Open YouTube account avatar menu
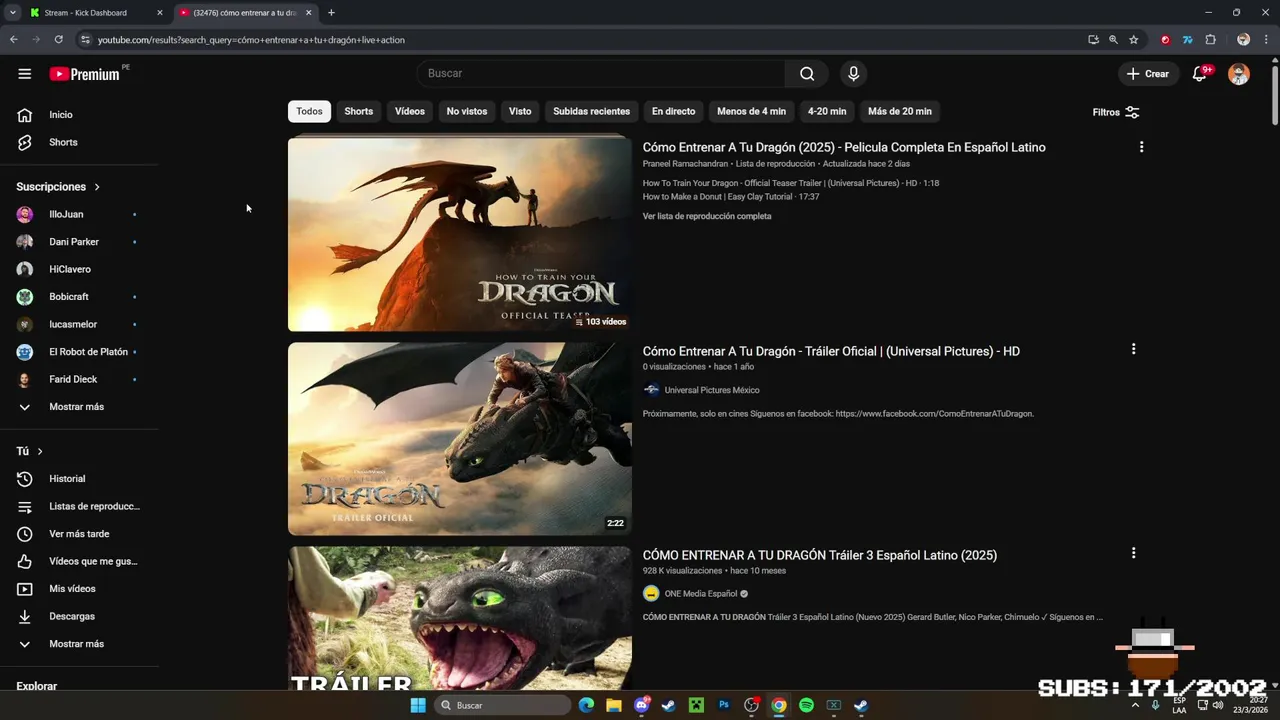Viewport: 1280px width, 720px height. tap(1239, 74)
